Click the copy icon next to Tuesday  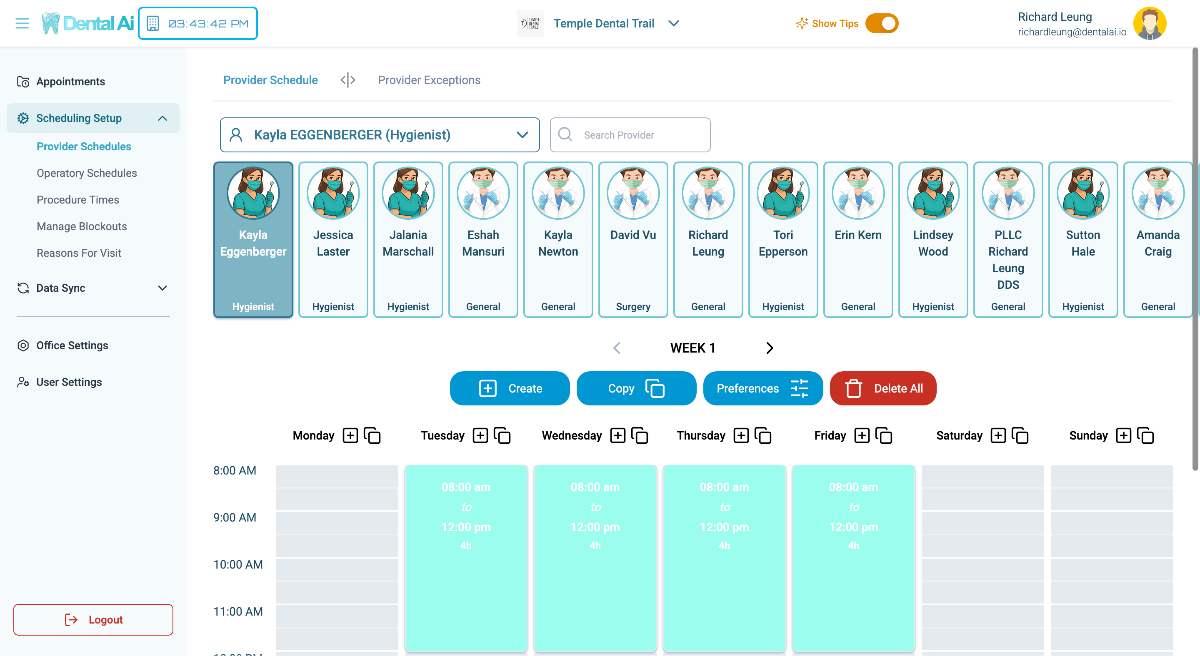[x=503, y=436]
